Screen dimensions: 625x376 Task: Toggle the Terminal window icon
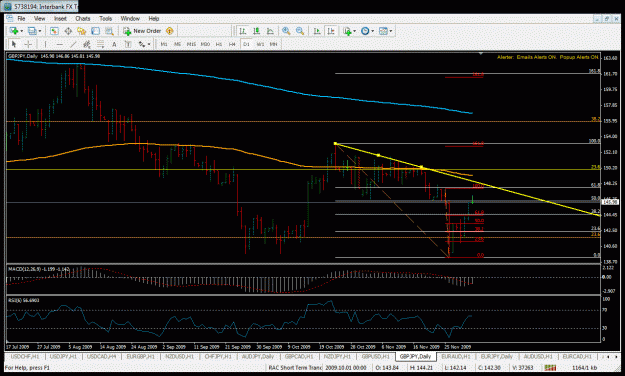[x=95, y=31]
